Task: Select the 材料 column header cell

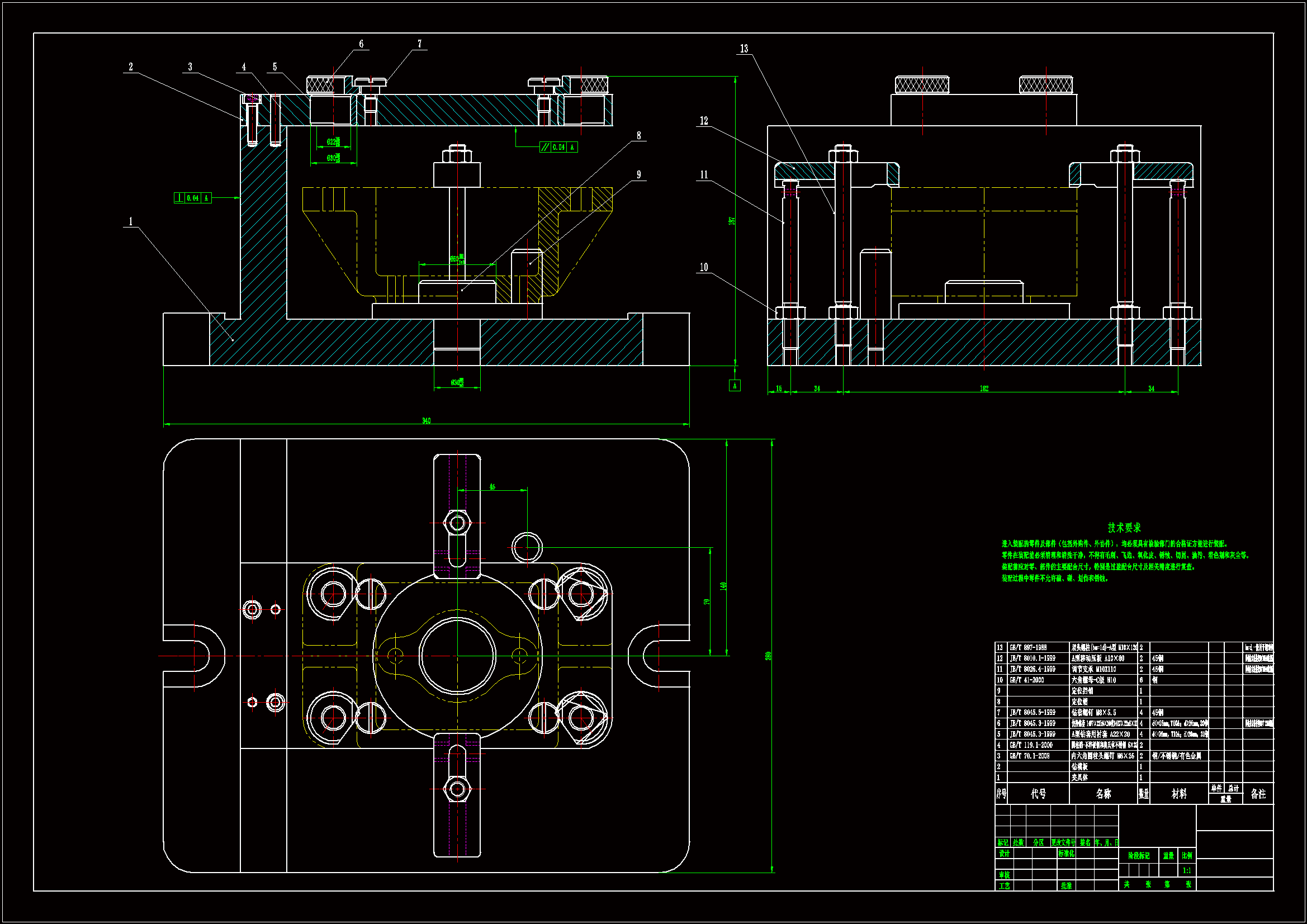Action: [1179, 794]
